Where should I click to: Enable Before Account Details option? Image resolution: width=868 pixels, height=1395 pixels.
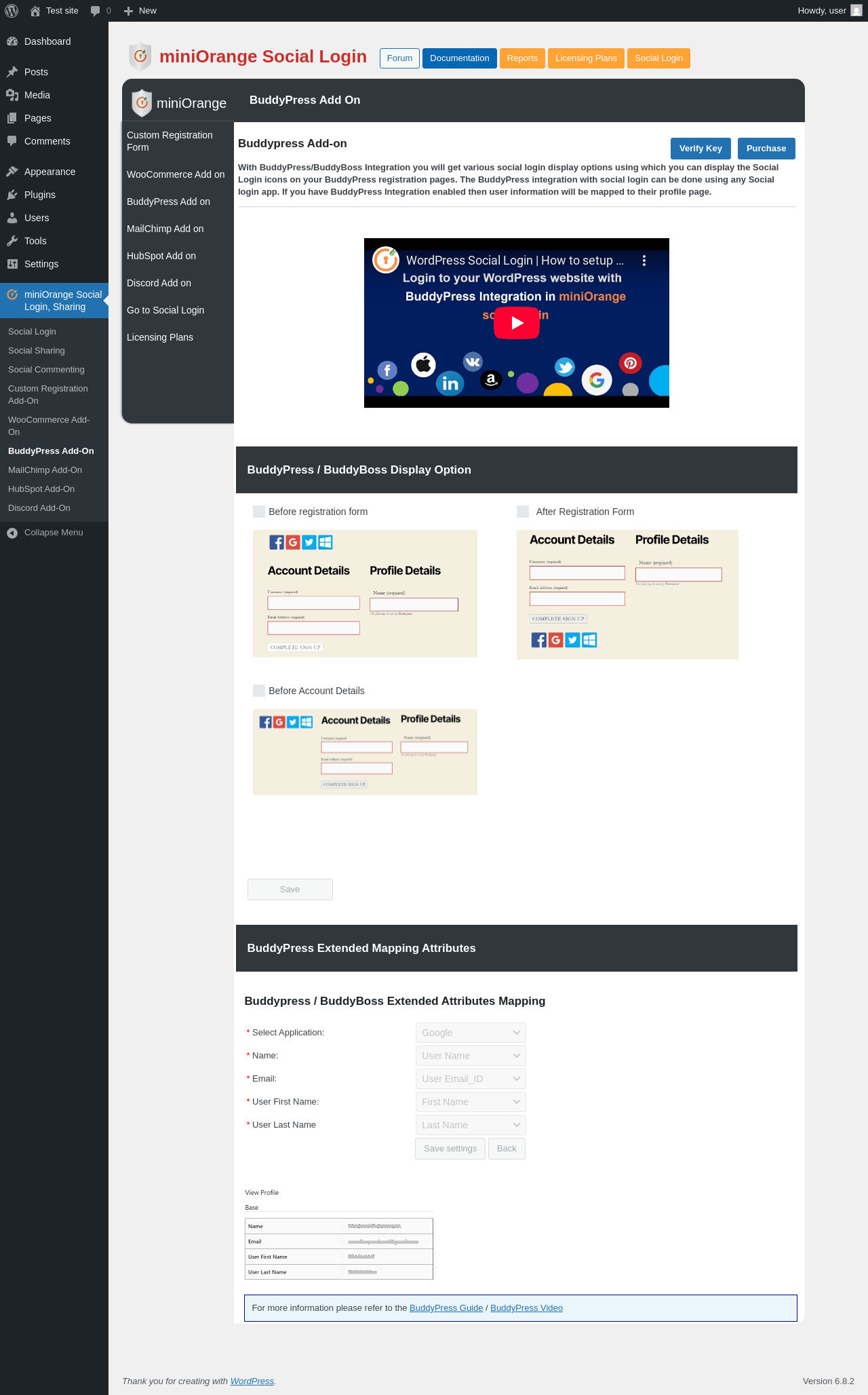tap(259, 691)
